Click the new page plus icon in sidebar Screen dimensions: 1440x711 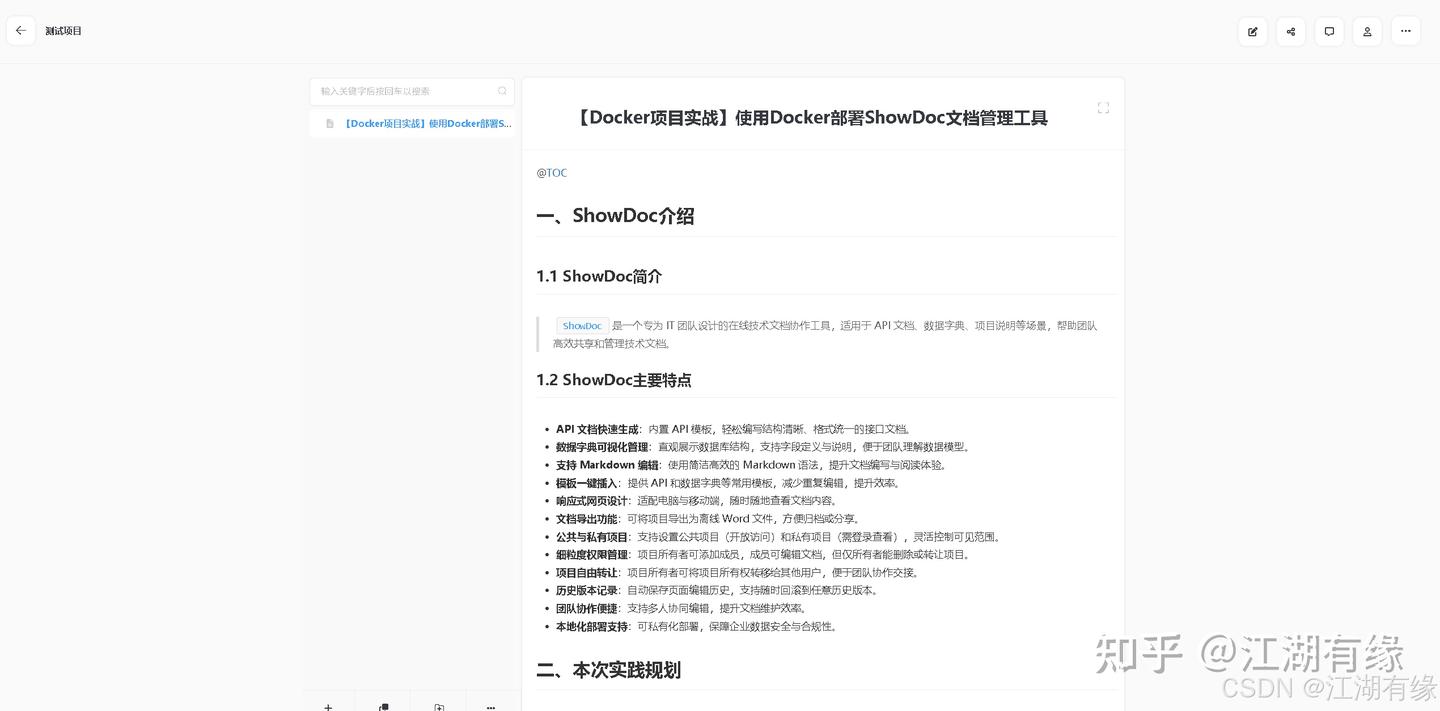pyautogui.click(x=329, y=708)
